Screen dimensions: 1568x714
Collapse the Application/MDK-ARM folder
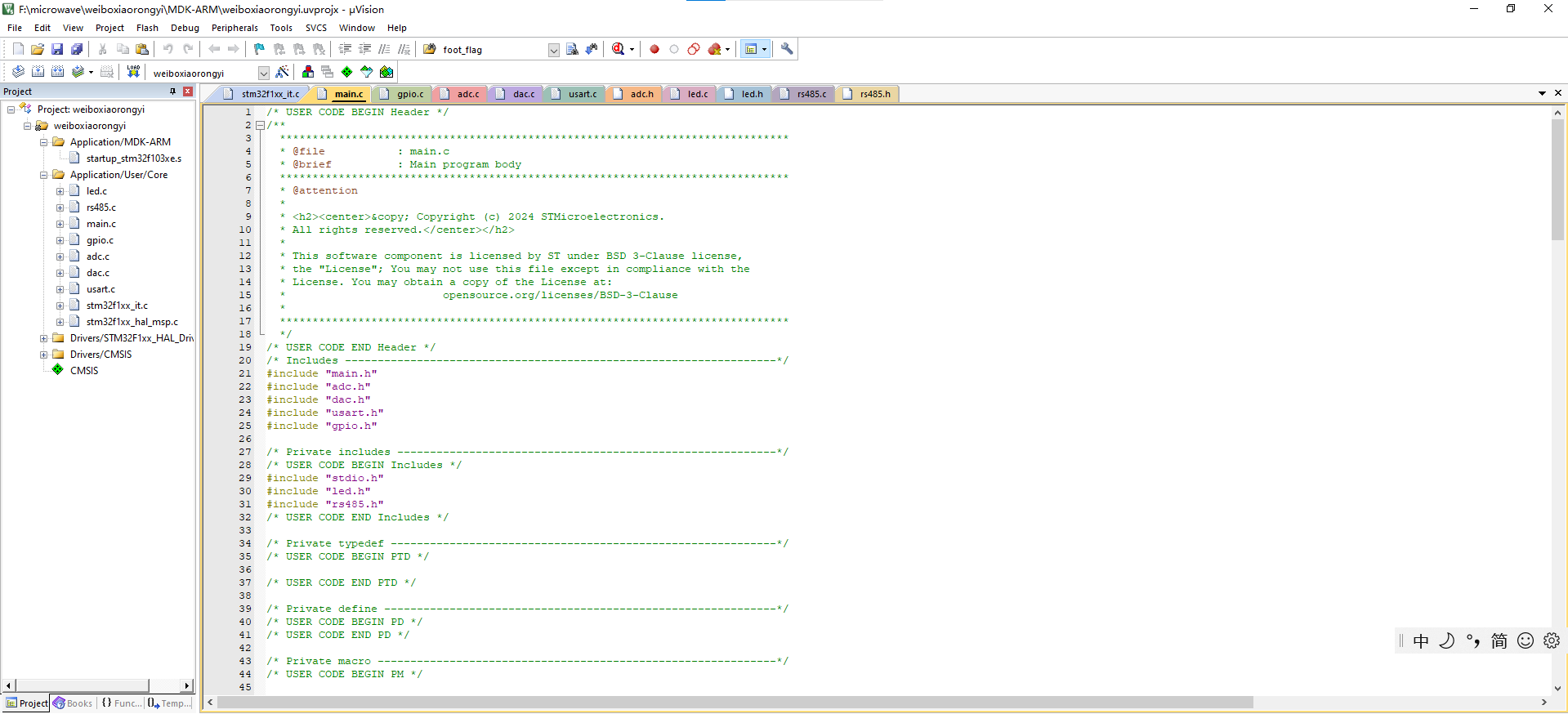[44, 142]
